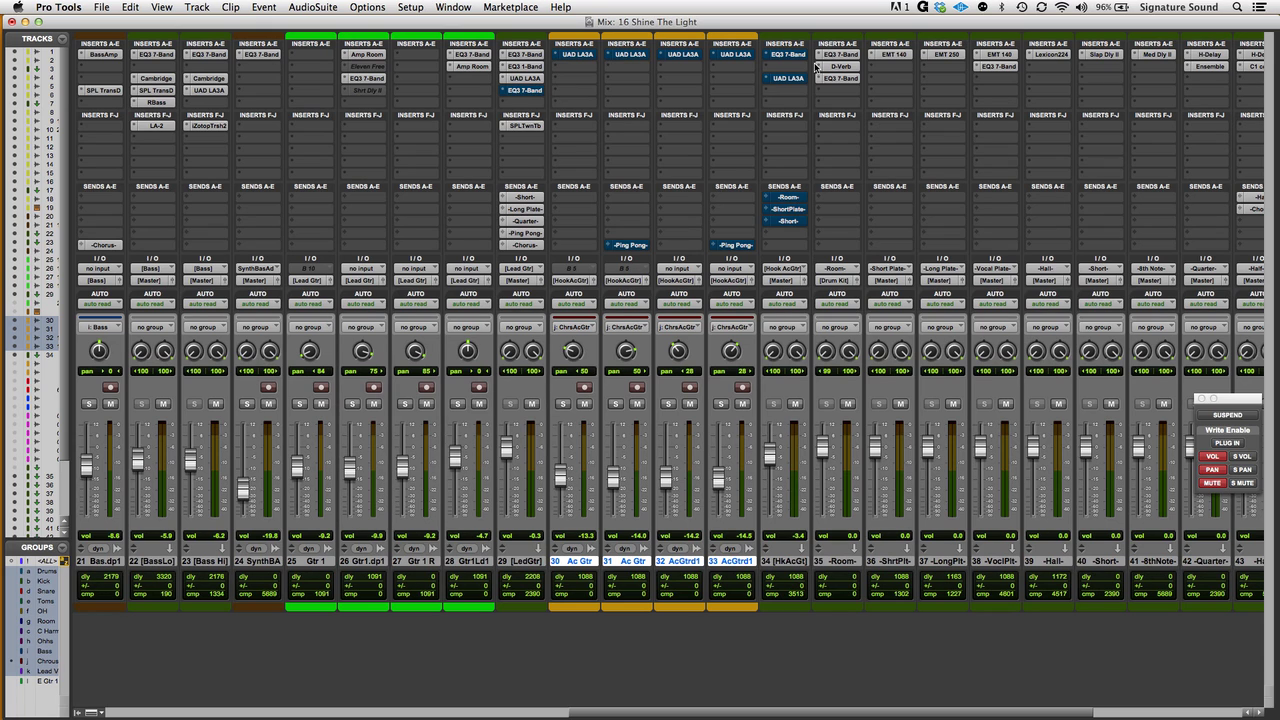Open the Marketplace menu
Viewport: 1280px width, 720px height.
click(510, 7)
